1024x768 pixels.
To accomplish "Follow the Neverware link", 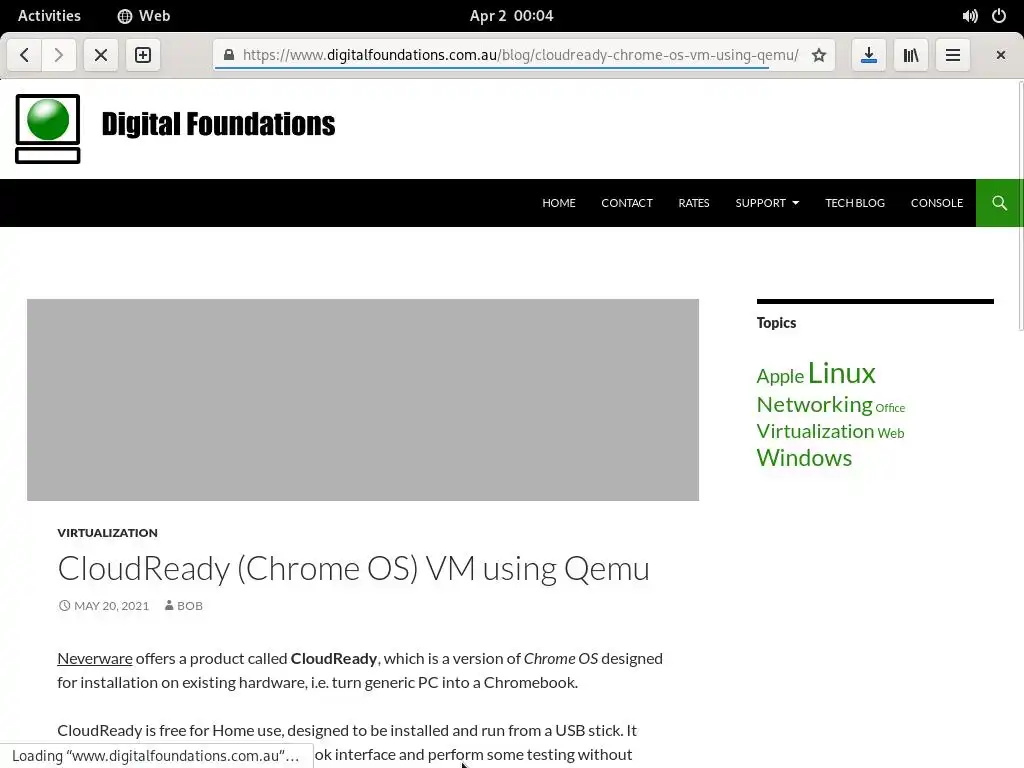I will pos(95,658).
